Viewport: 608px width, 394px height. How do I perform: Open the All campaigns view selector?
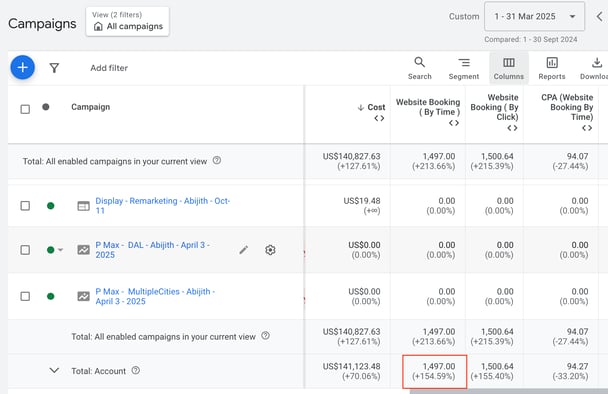tap(128, 21)
